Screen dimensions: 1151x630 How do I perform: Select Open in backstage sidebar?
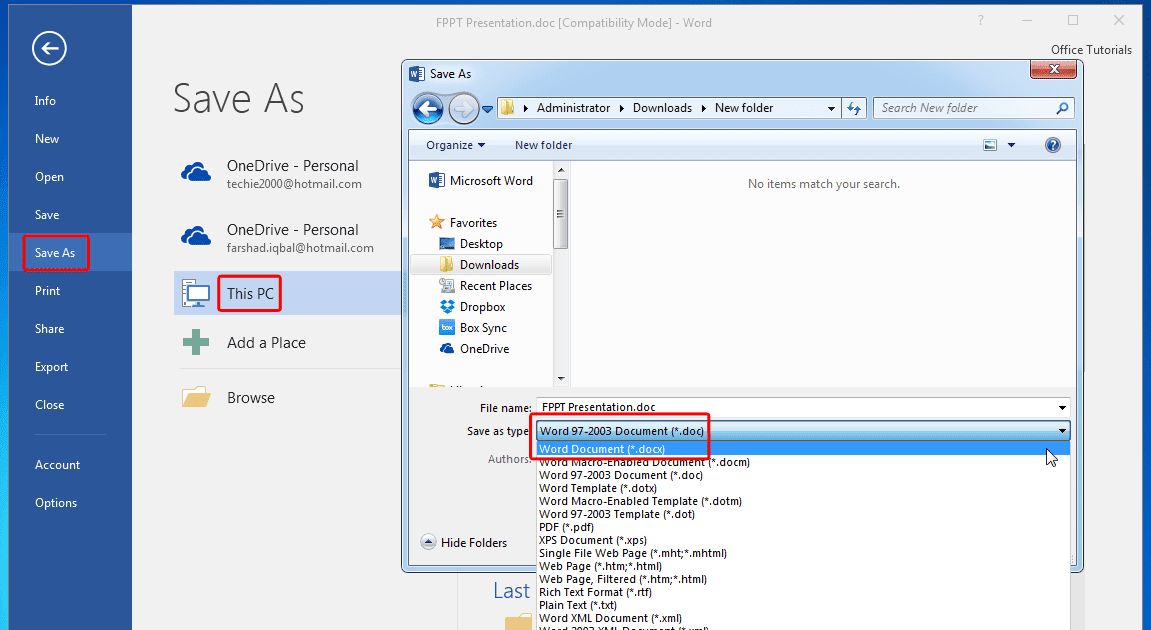pos(70,177)
